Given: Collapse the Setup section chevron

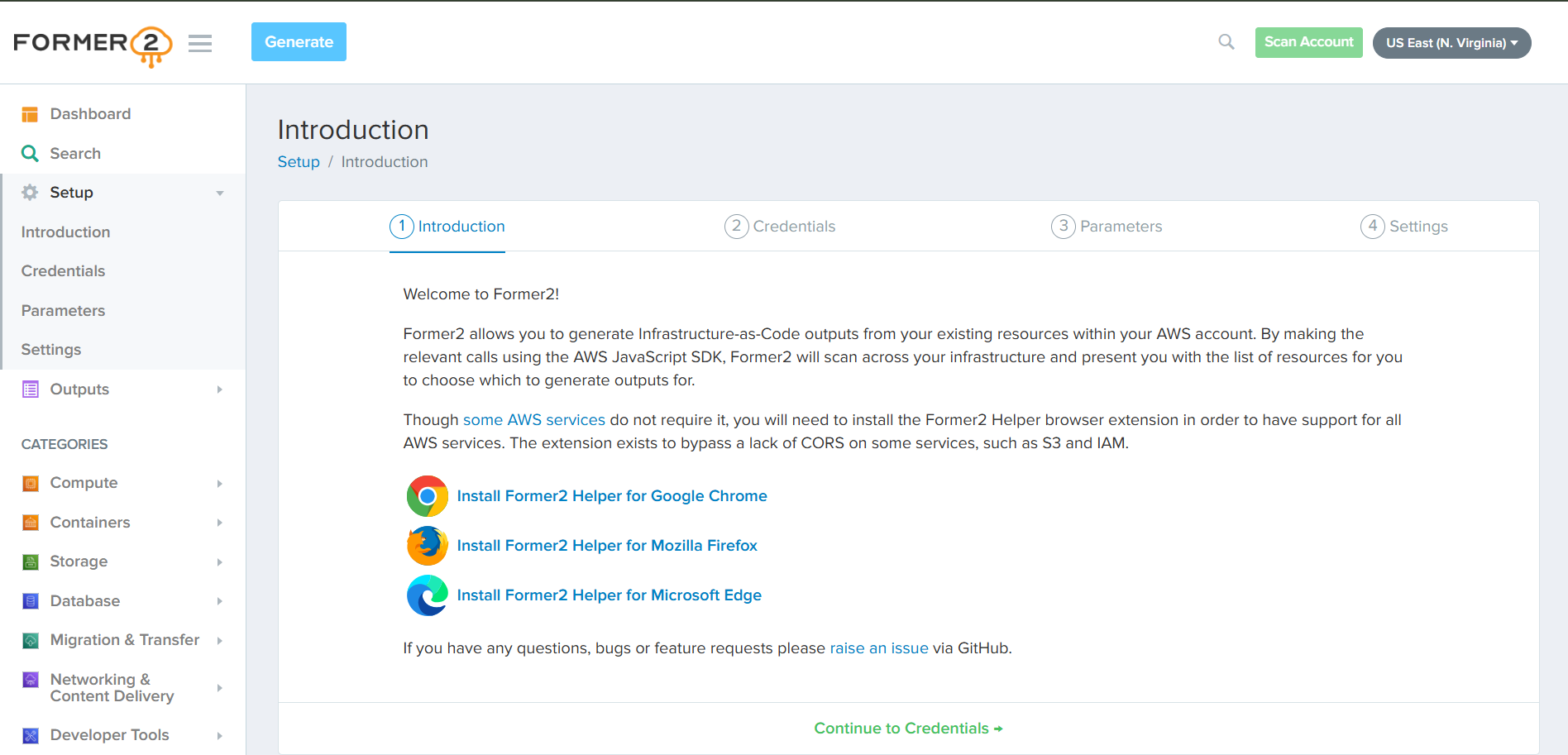Looking at the screenshot, I should (x=219, y=192).
